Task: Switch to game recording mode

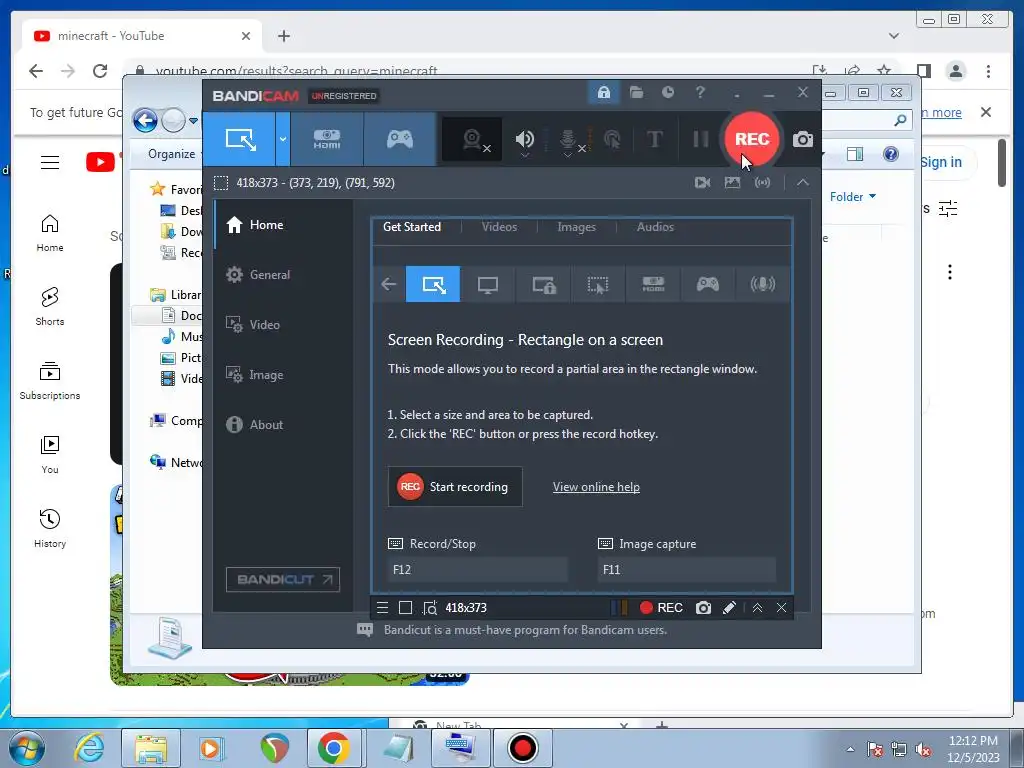Action: tap(400, 139)
